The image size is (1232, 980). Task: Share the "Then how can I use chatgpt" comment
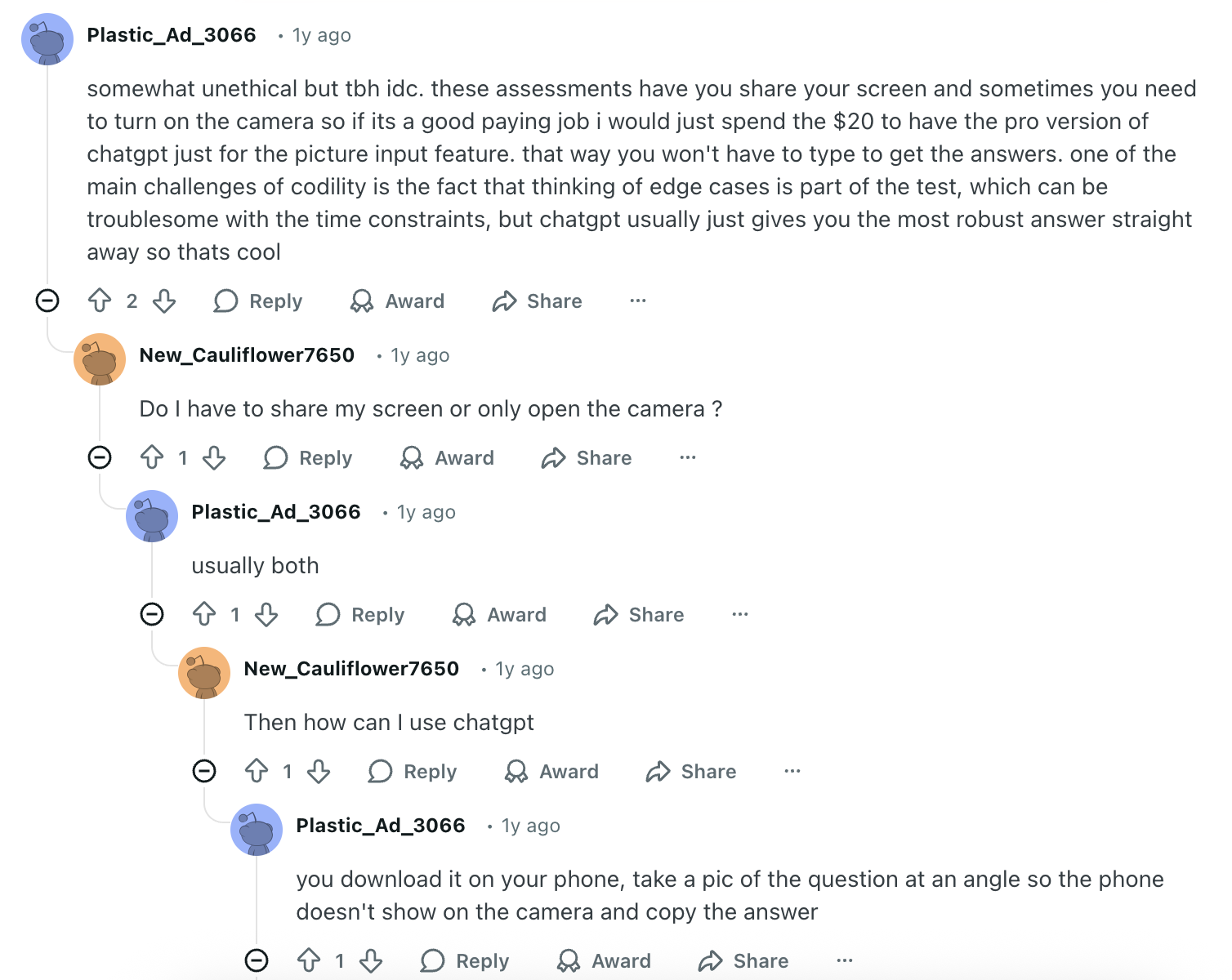point(691,771)
